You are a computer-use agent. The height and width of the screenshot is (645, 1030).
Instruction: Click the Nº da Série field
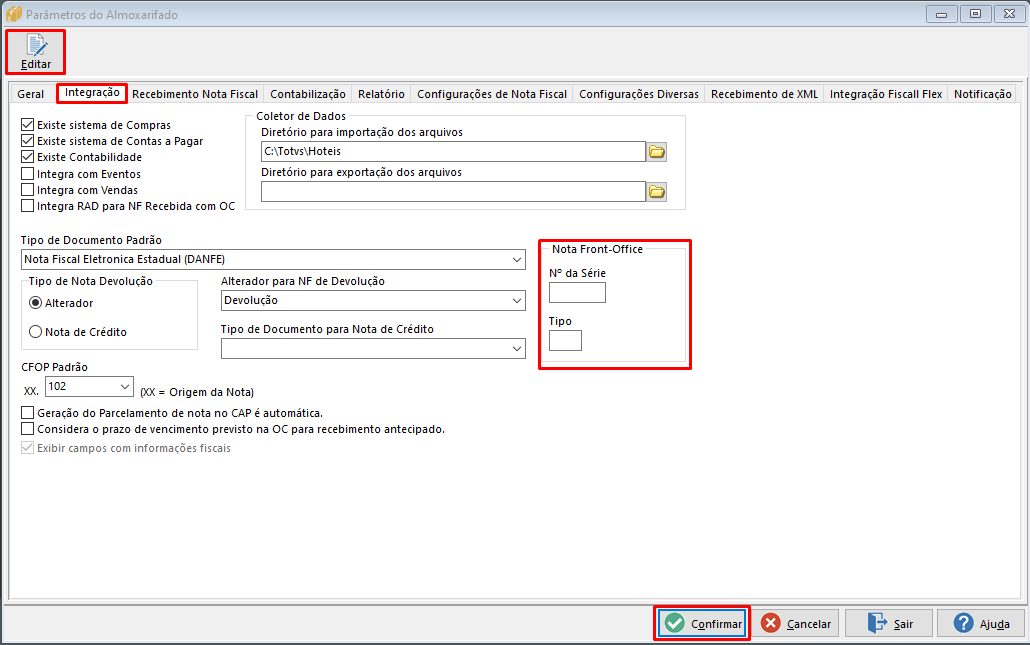coord(577,292)
